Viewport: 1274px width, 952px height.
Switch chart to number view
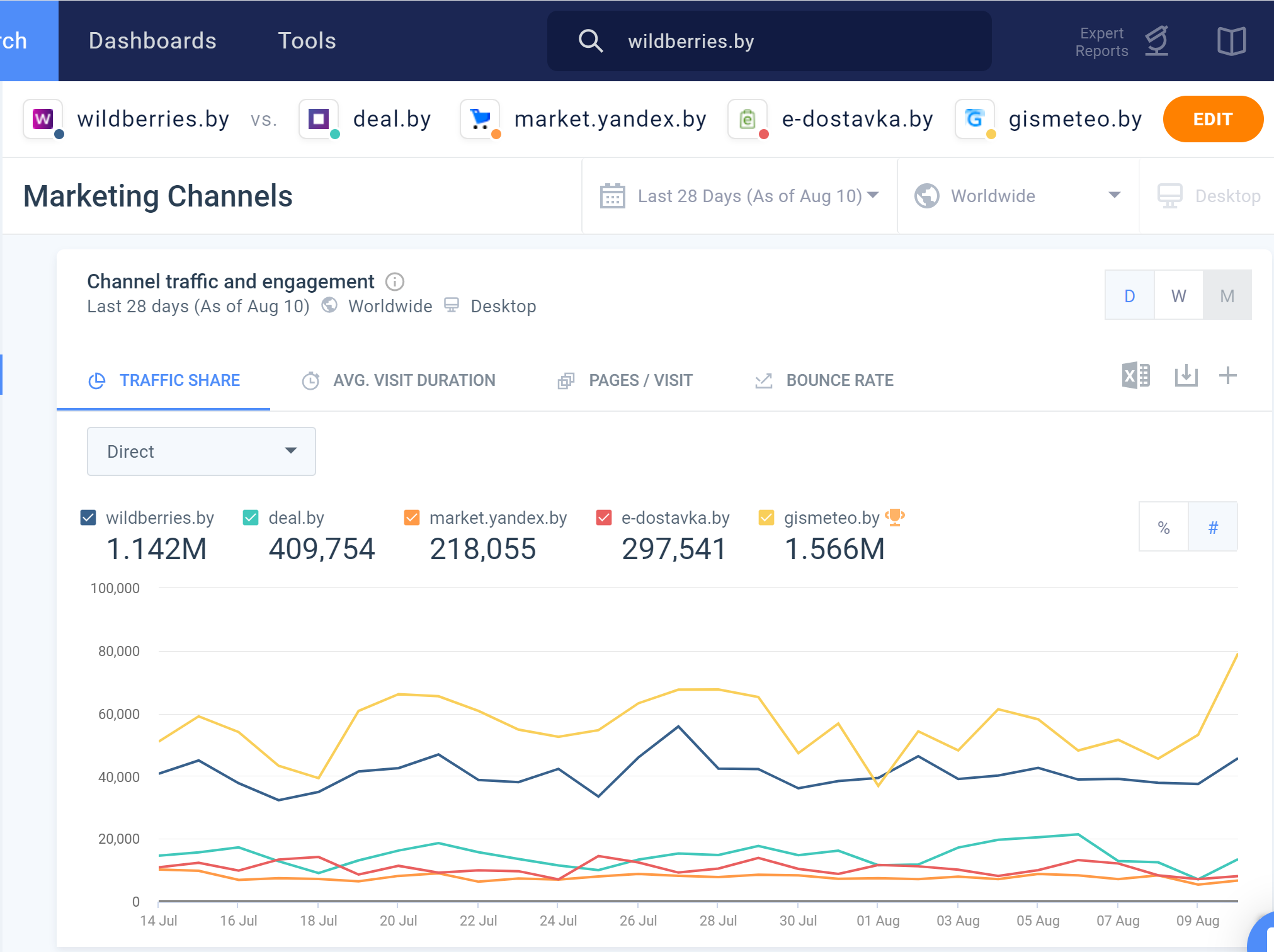click(1213, 527)
